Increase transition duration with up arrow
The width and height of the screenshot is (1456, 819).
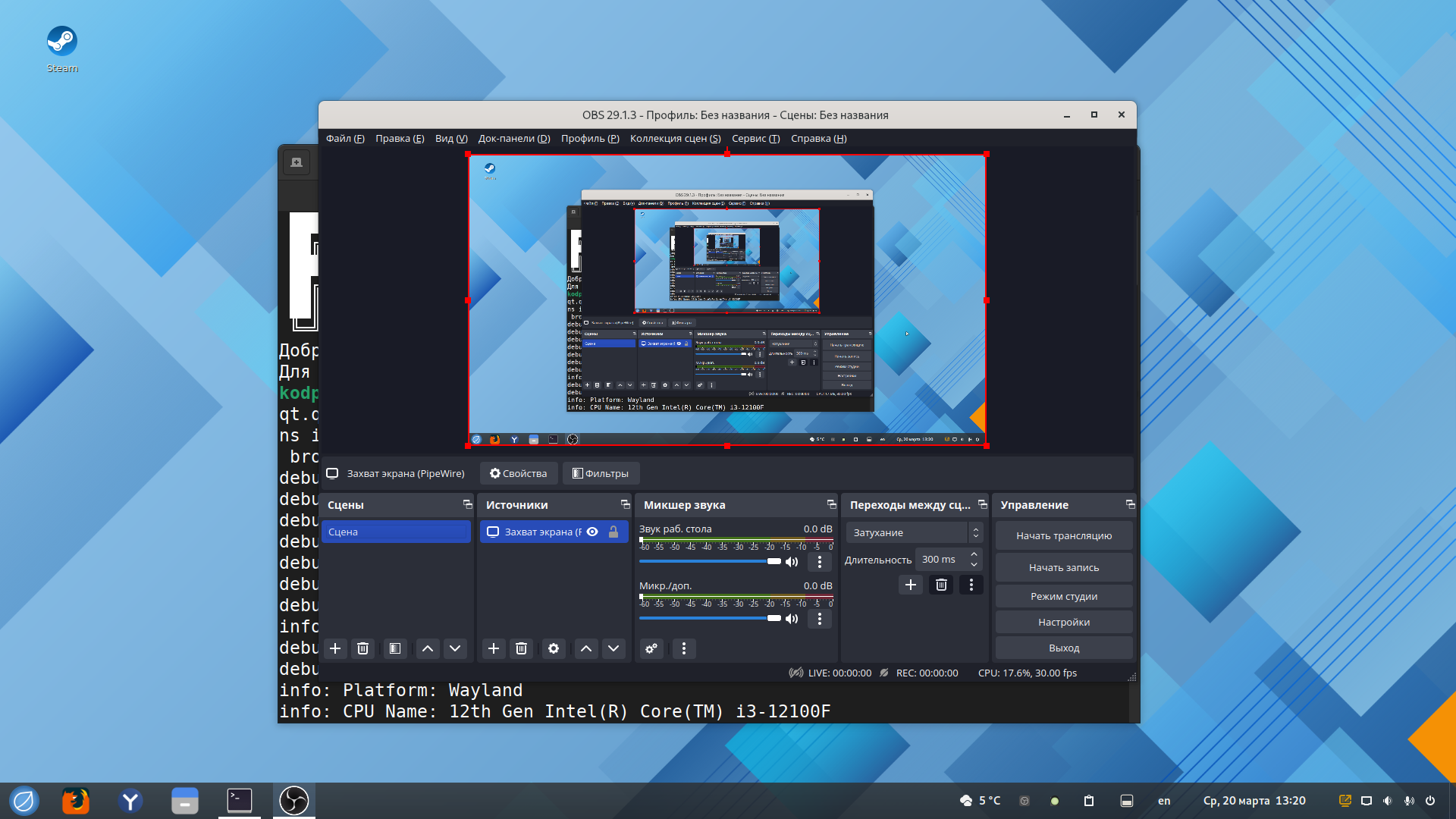(x=974, y=554)
